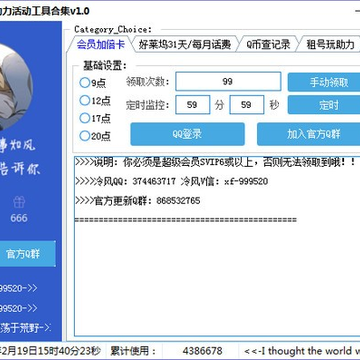
Task: Click the 4386678 usage count in status bar
Action: (x=202, y=351)
